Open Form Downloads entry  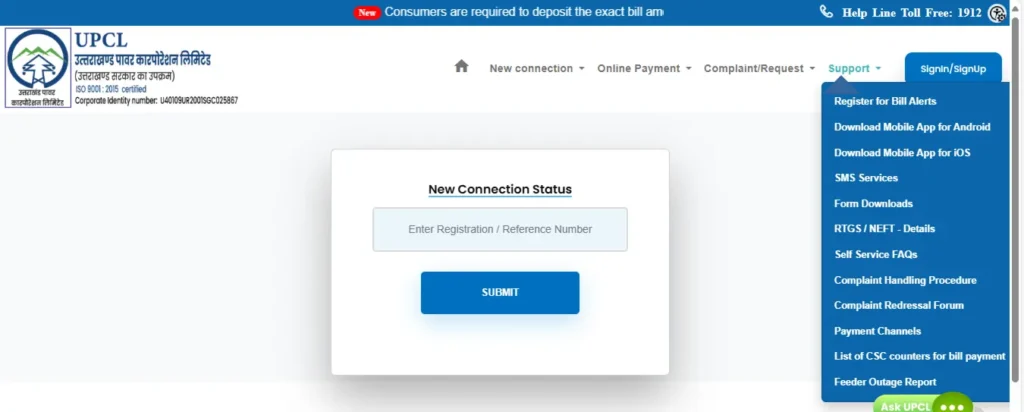[x=873, y=204]
